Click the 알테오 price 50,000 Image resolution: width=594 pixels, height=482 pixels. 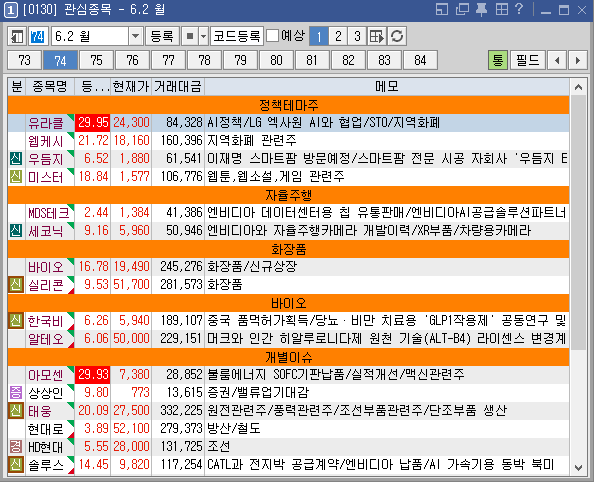[131, 338]
